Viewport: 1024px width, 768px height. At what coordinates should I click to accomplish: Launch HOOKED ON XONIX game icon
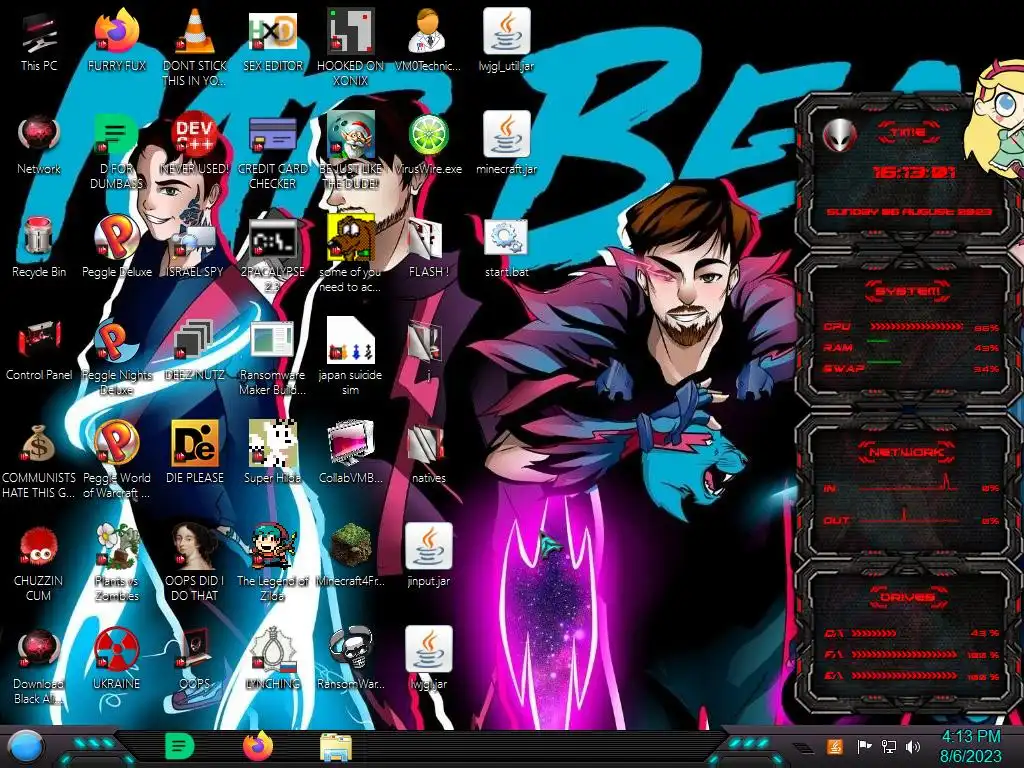(351, 49)
